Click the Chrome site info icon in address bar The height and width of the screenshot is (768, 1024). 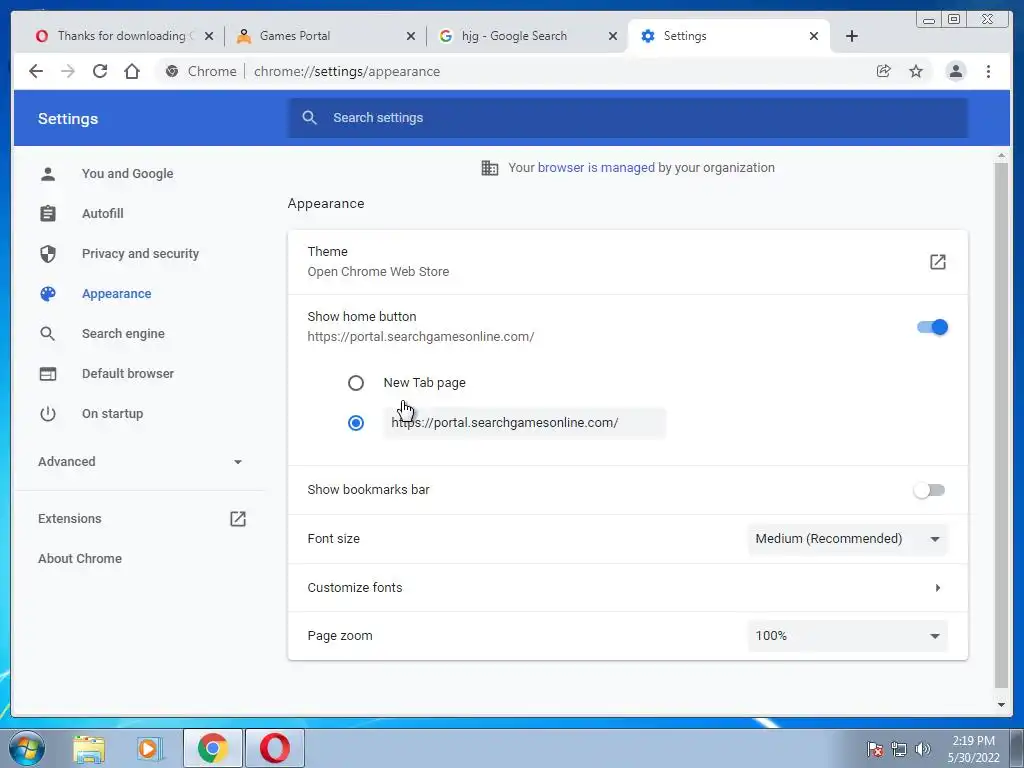pyautogui.click(x=172, y=71)
